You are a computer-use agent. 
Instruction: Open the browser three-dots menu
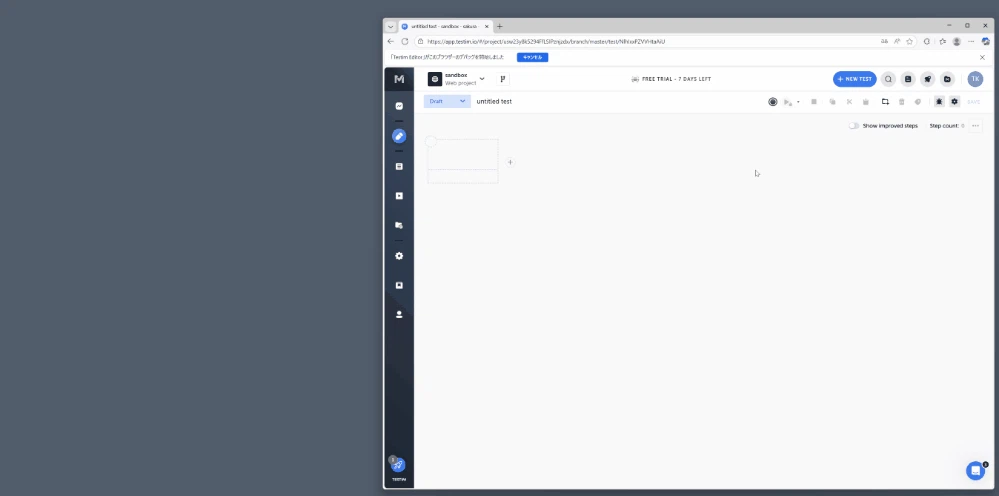coord(971,41)
